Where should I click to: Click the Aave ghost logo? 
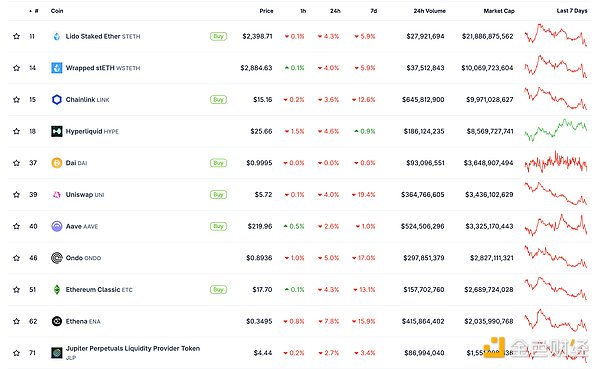pos(57,226)
